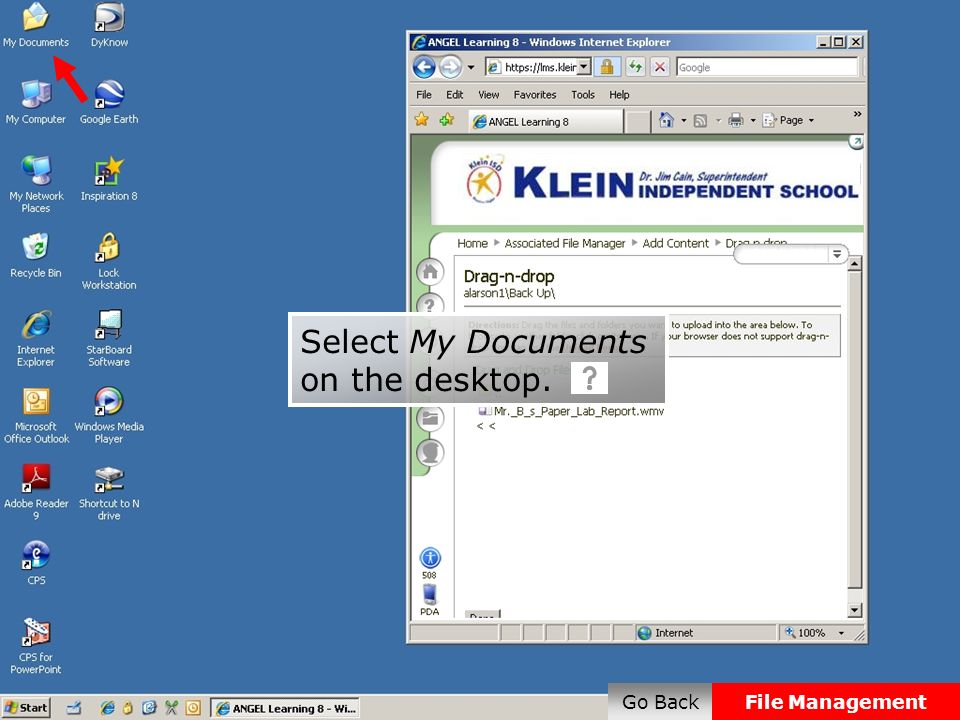
Task: Open the Help menu
Action: coord(619,95)
